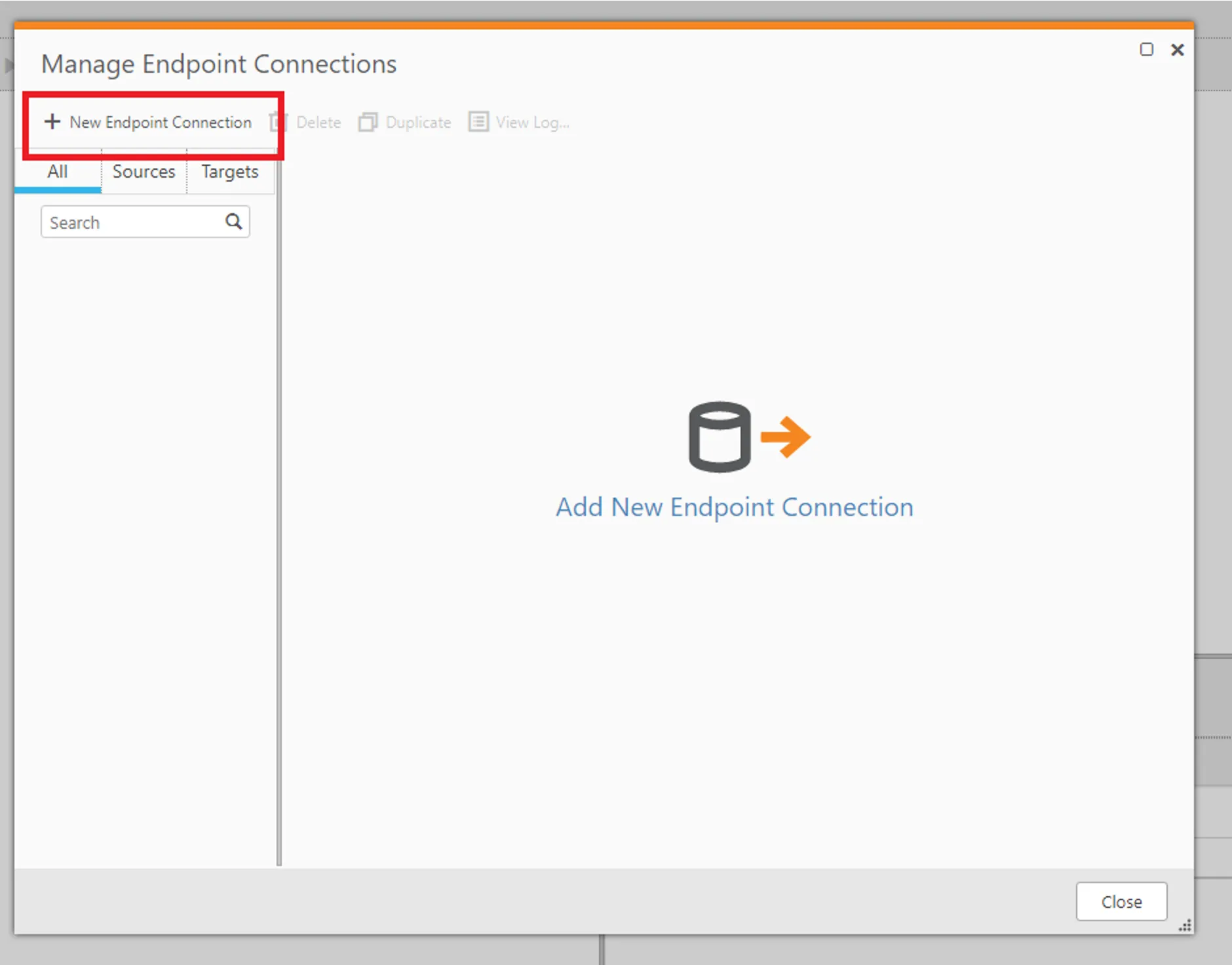This screenshot has width=1232, height=965.
Task: Switch to the Targets tab
Action: [x=229, y=171]
